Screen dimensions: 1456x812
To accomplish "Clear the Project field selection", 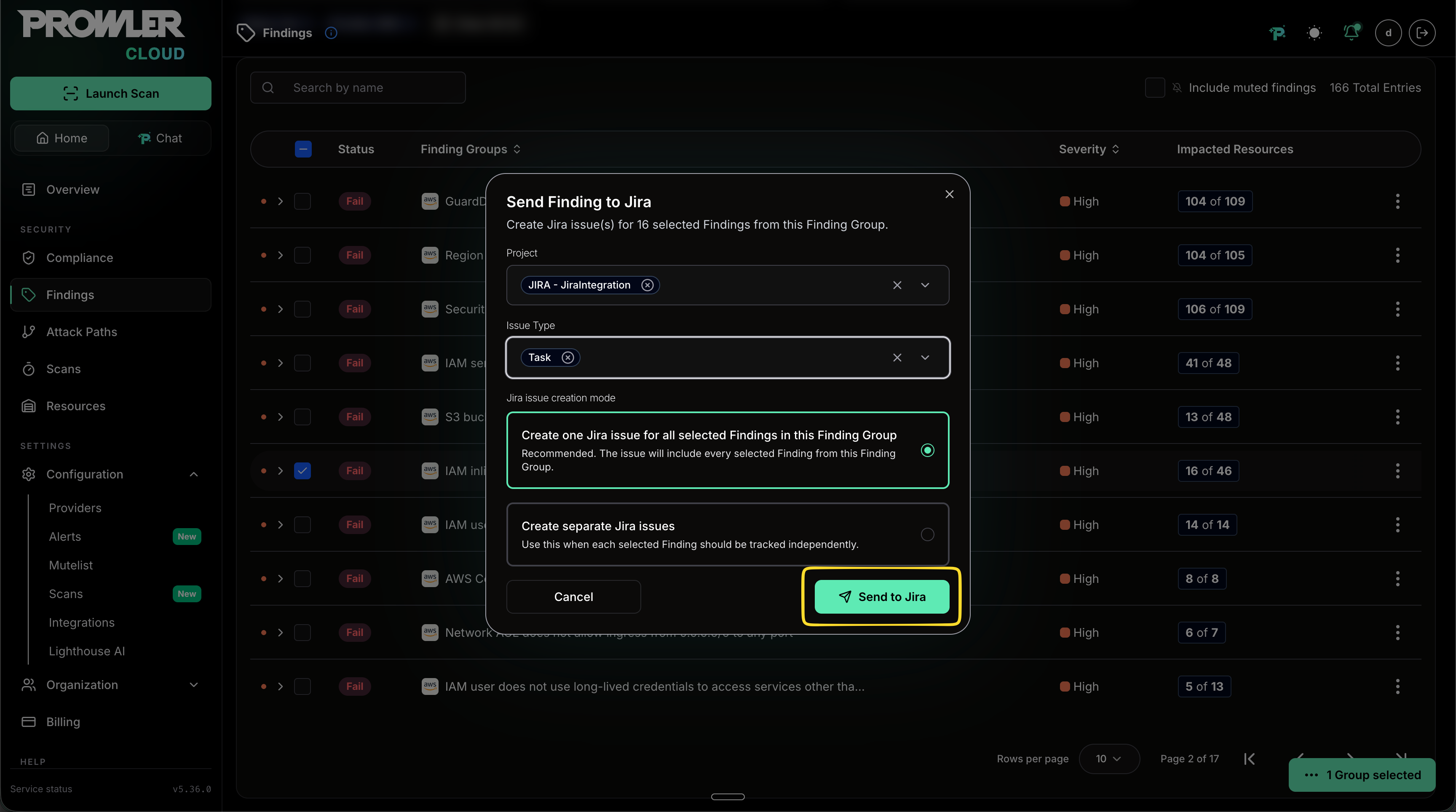I will click(x=897, y=286).
